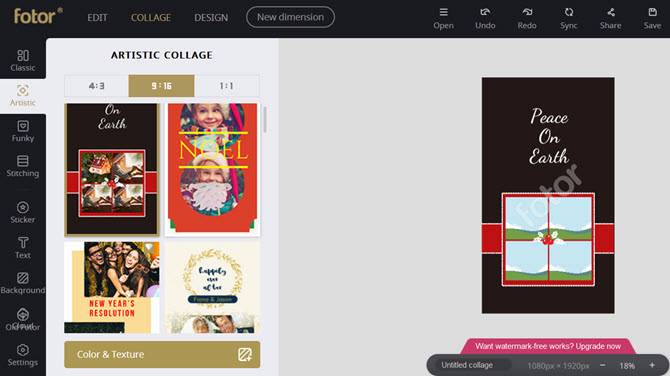Image resolution: width=670 pixels, height=376 pixels.
Task: Switch to the COLLAGE tab
Action: click(151, 18)
